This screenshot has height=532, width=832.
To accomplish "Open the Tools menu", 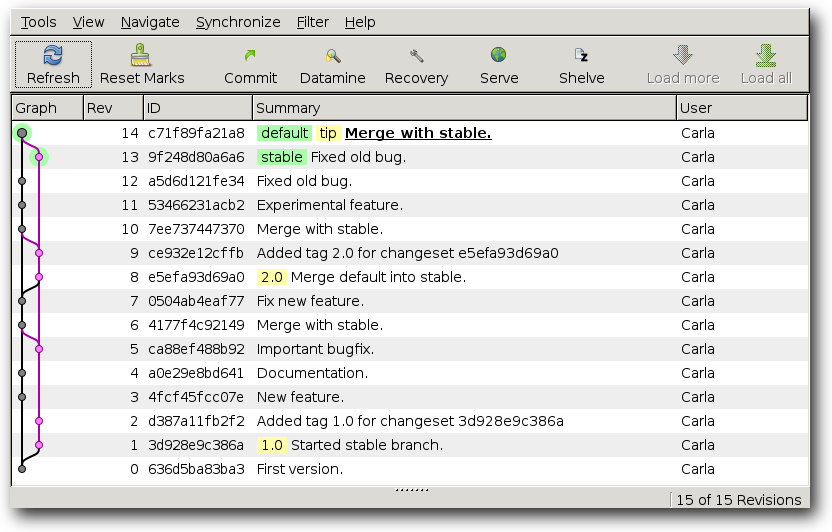I will pos(38,22).
